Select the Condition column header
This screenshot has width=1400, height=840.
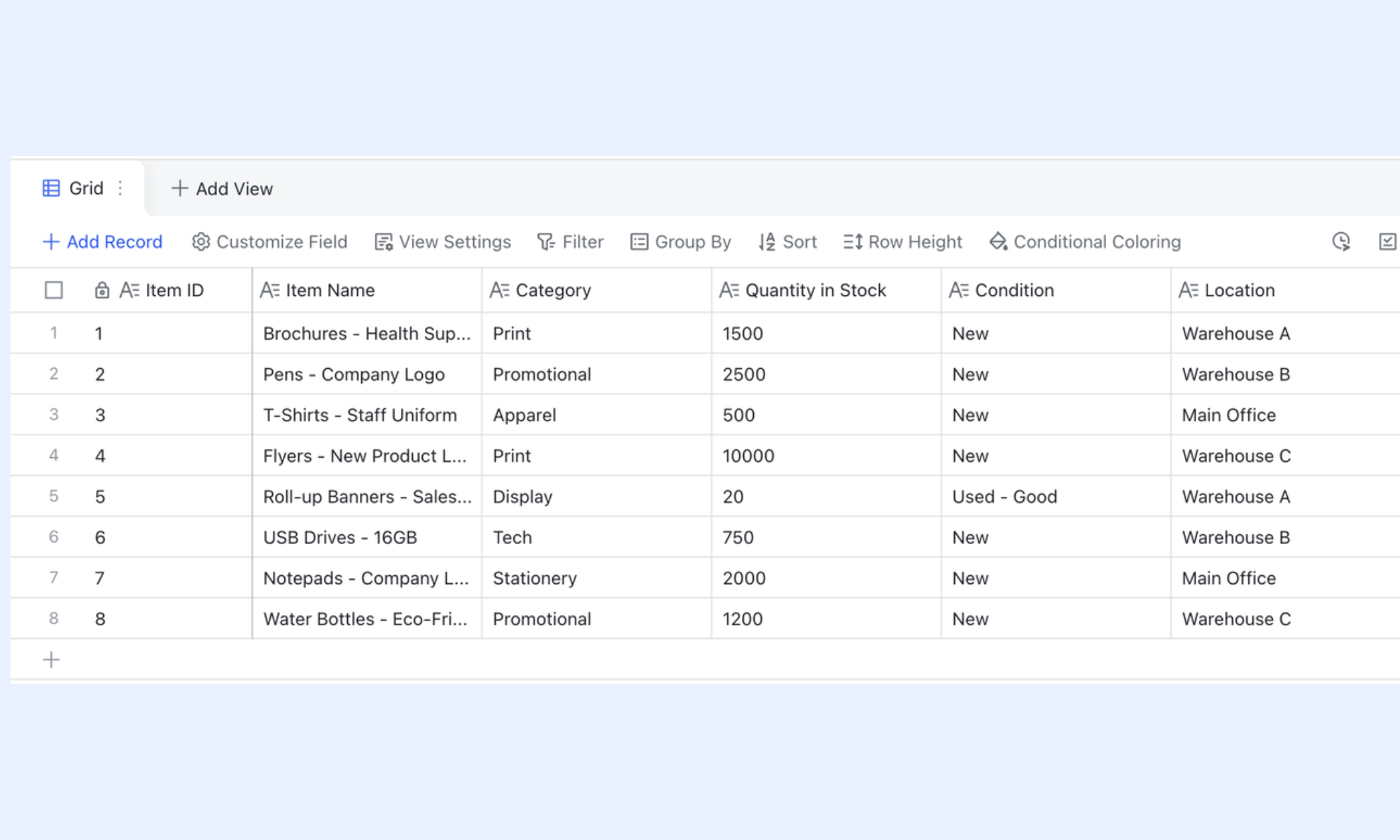pos(1056,290)
